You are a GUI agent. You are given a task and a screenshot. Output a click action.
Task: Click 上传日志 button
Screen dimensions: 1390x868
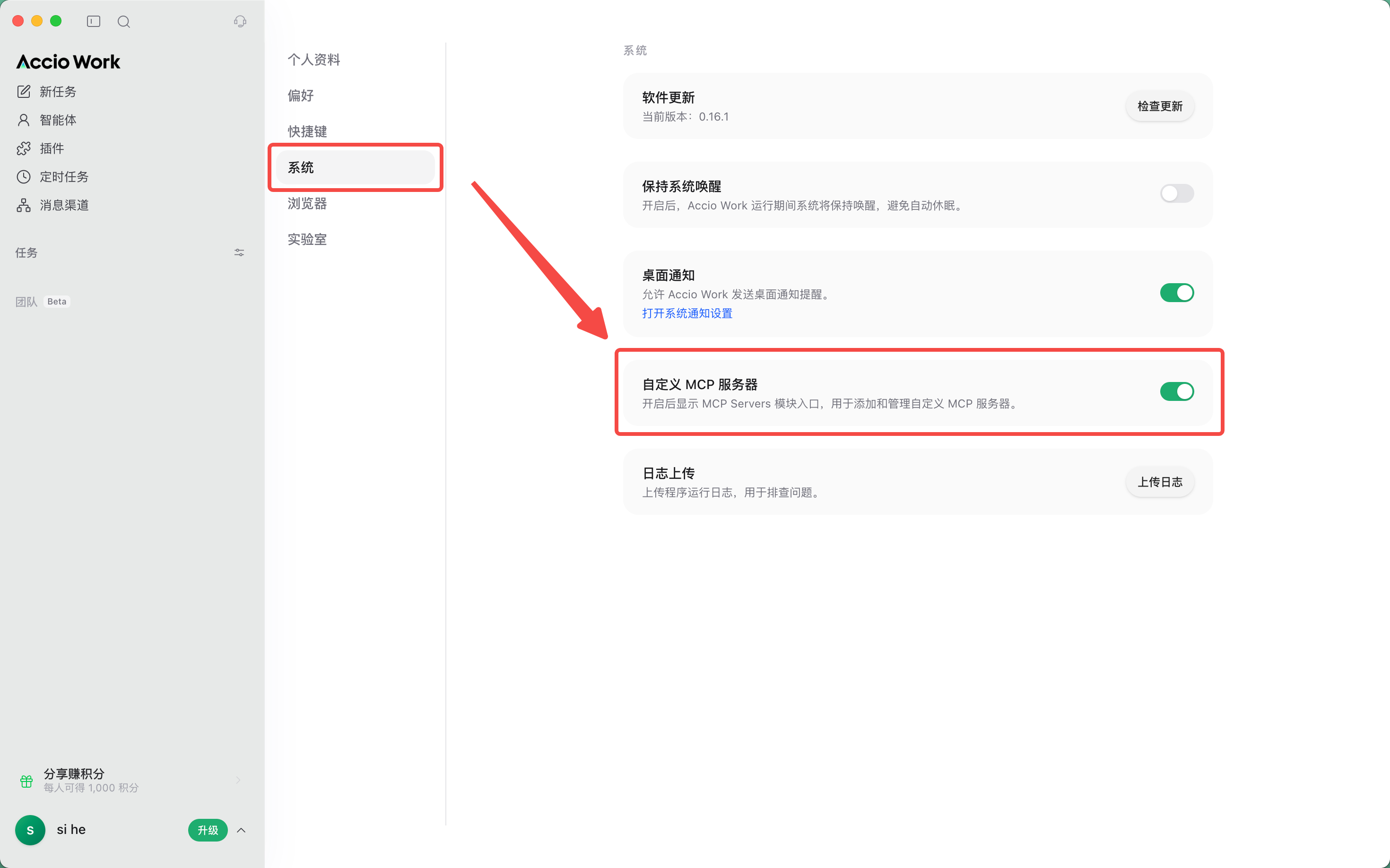pyautogui.click(x=1160, y=482)
